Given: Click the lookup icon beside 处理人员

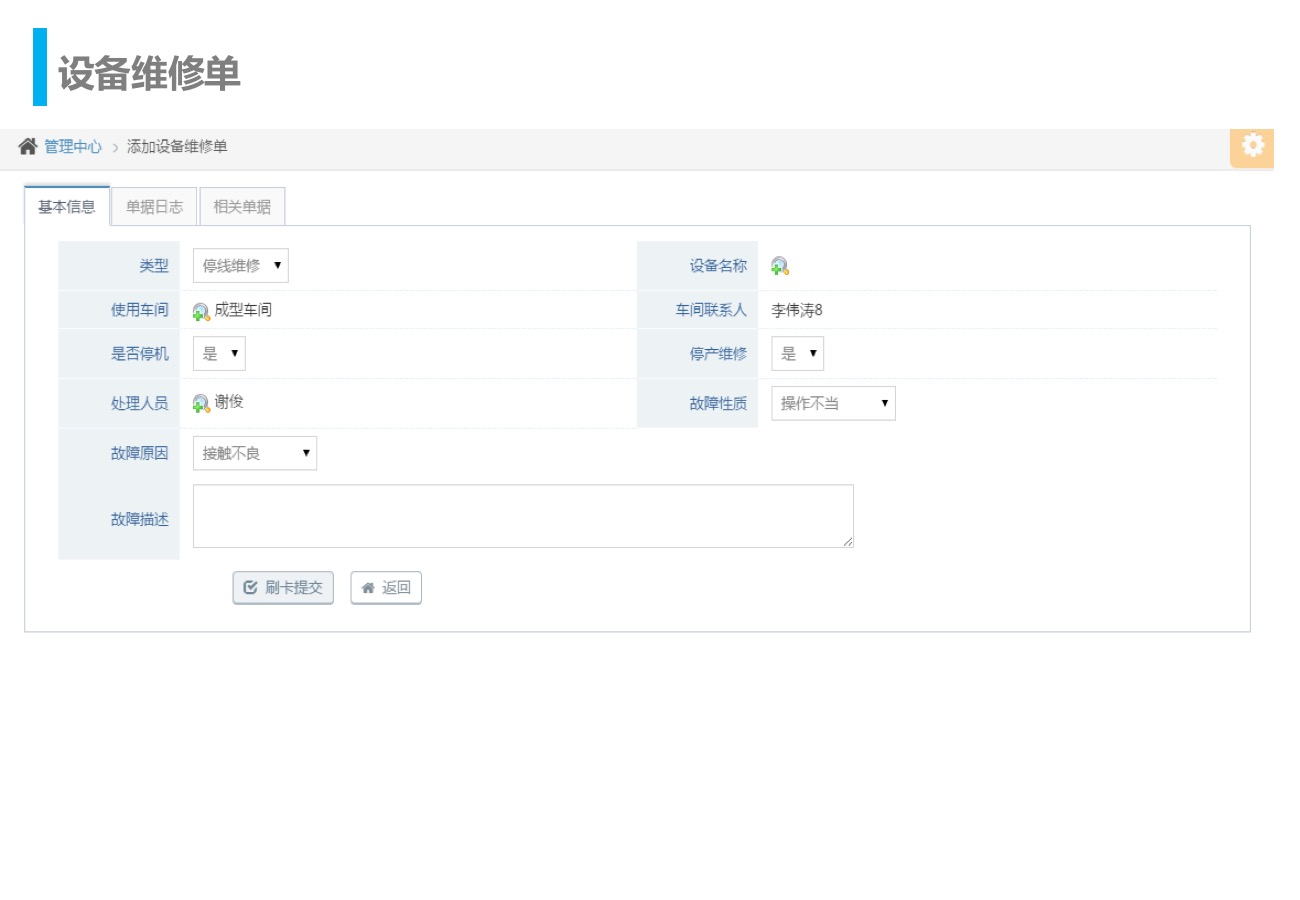Looking at the screenshot, I should click(x=201, y=404).
